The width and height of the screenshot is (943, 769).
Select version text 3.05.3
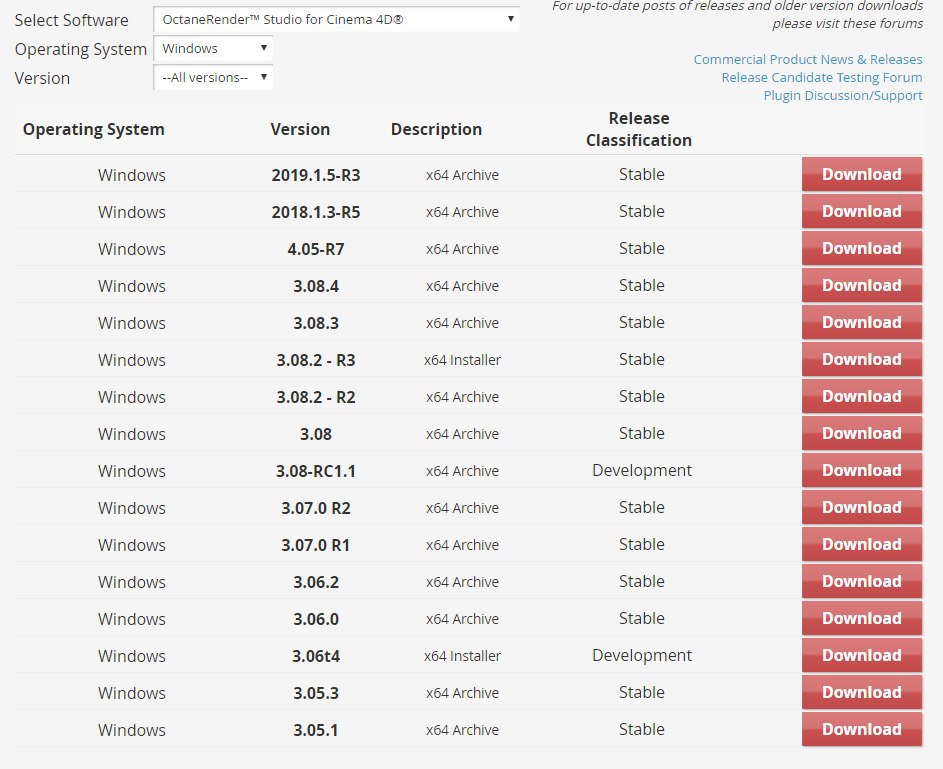click(316, 693)
